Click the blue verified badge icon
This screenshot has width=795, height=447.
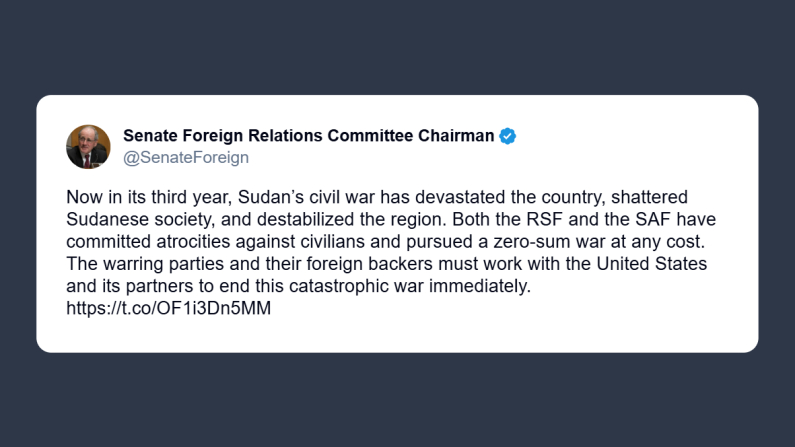(508, 137)
